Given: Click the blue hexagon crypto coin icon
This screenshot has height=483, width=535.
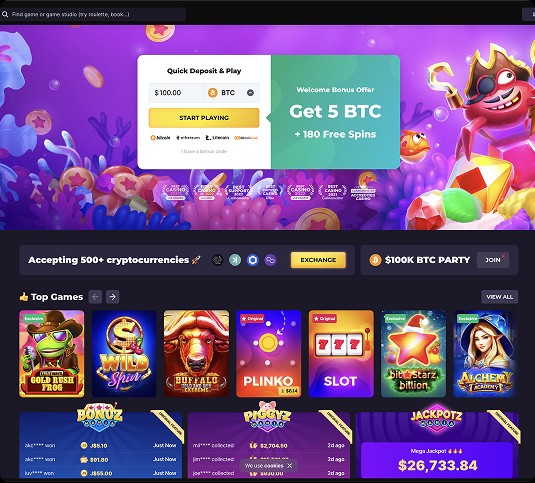Looking at the screenshot, I should (253, 260).
